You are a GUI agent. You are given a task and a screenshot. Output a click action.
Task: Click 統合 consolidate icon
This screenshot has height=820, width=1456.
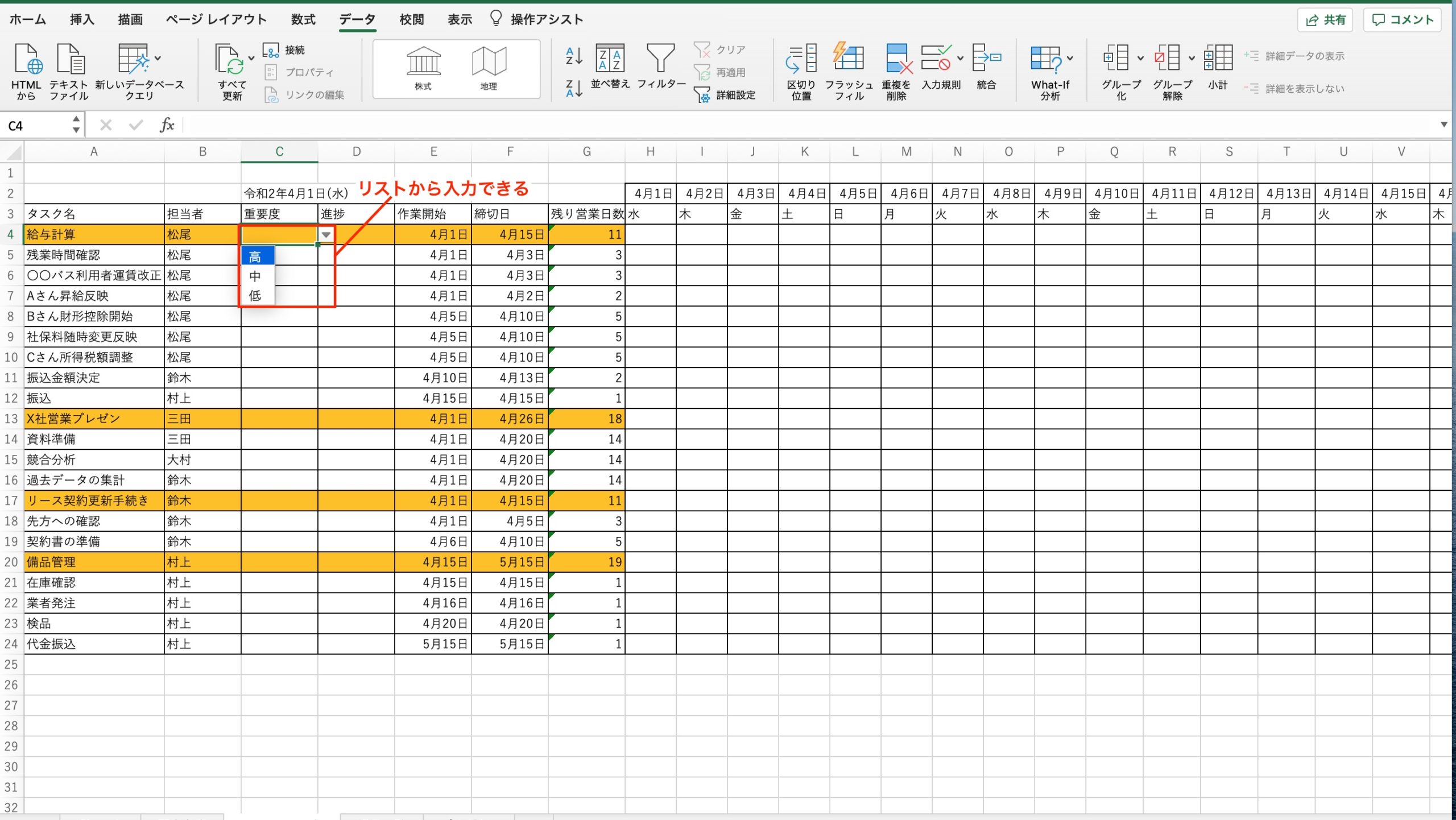[986, 58]
